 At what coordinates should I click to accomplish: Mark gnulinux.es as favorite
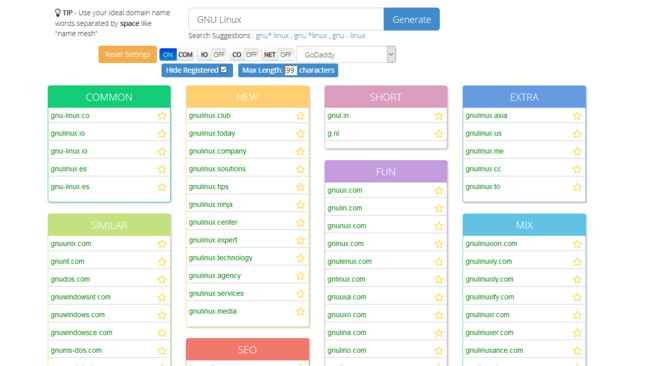pyautogui.click(x=162, y=169)
